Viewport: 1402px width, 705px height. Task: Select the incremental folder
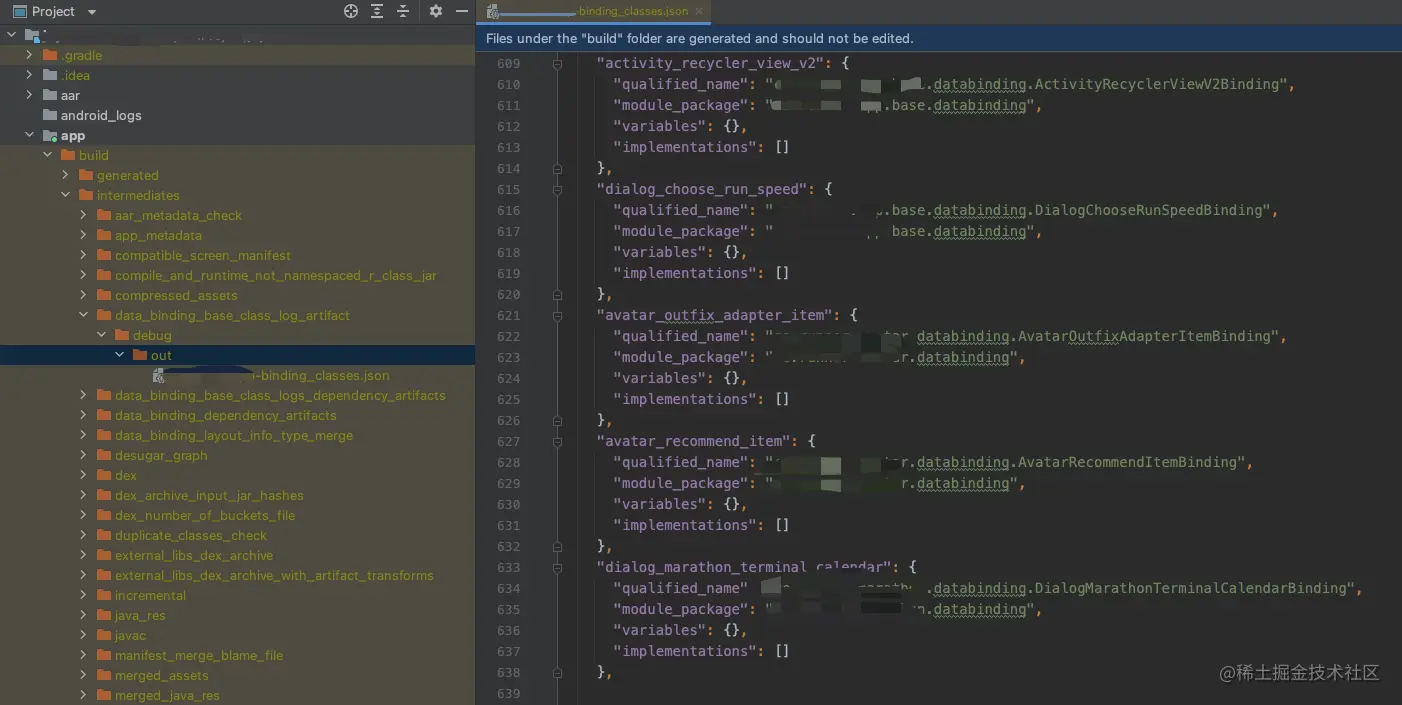coord(150,595)
